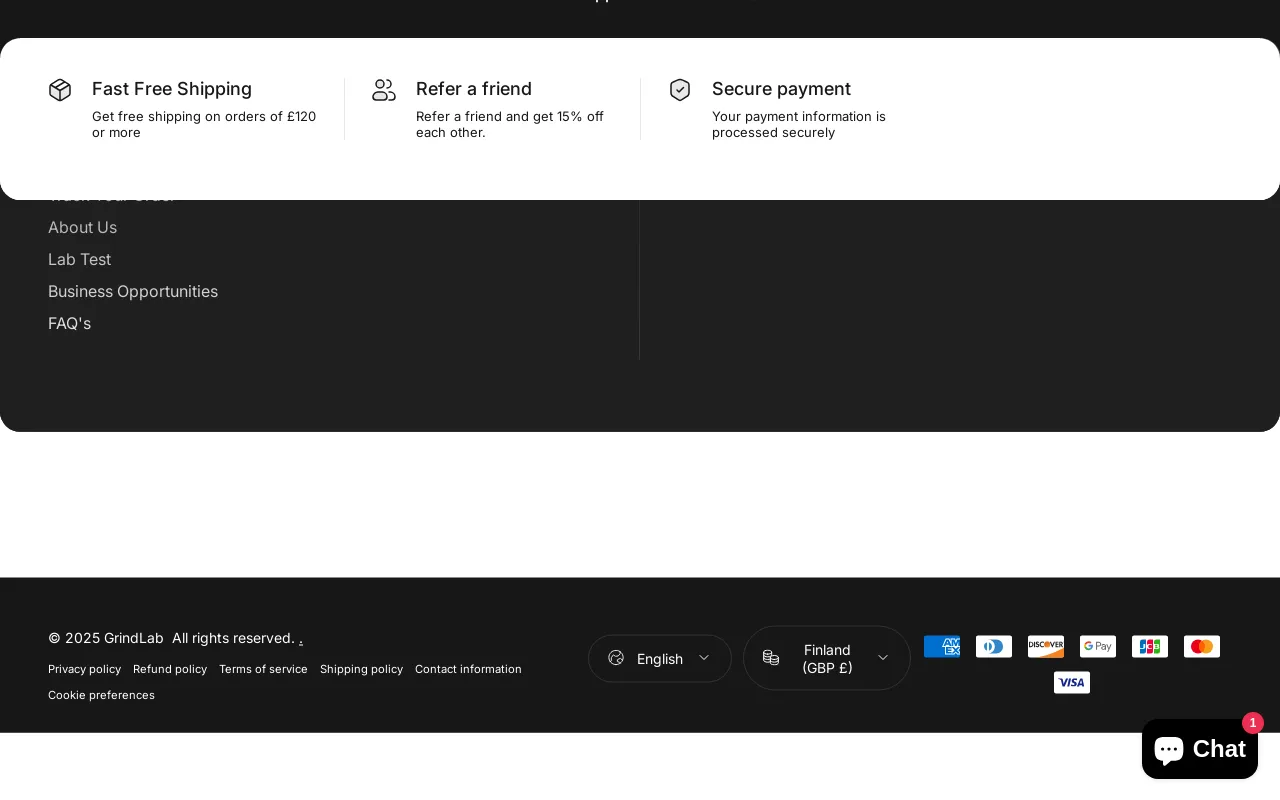Click the Fast Free Shipping box icon

60,90
